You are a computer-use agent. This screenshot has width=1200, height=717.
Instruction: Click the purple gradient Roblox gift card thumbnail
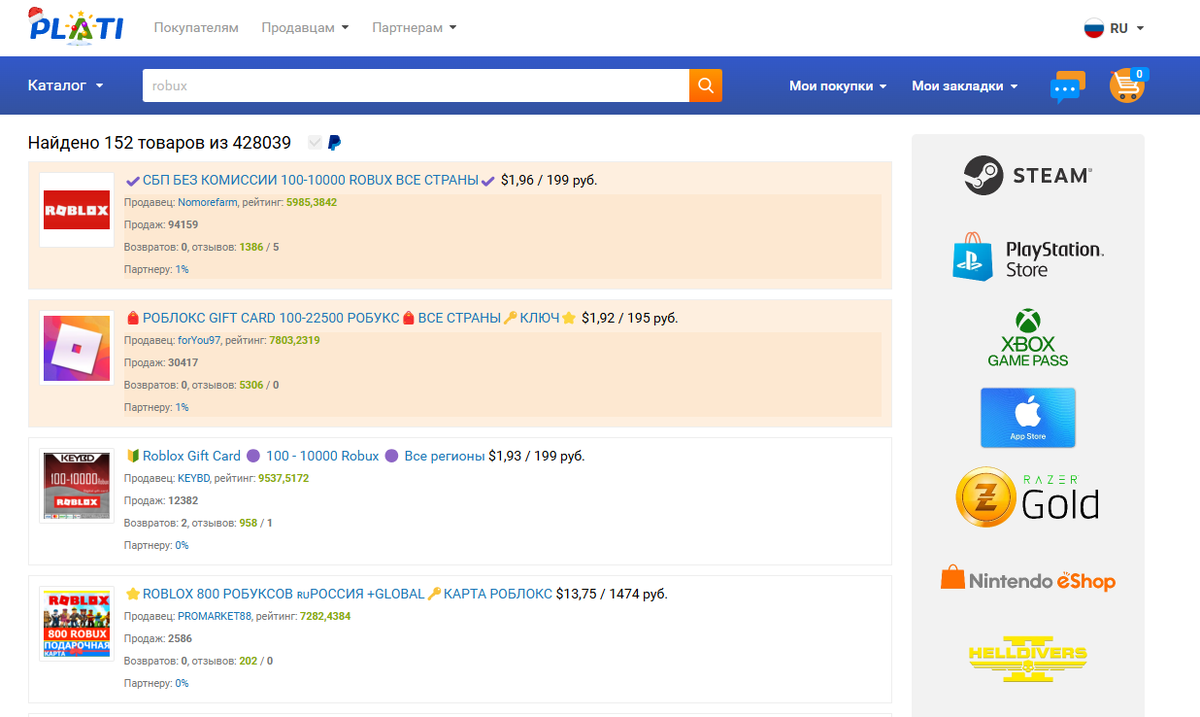77,348
